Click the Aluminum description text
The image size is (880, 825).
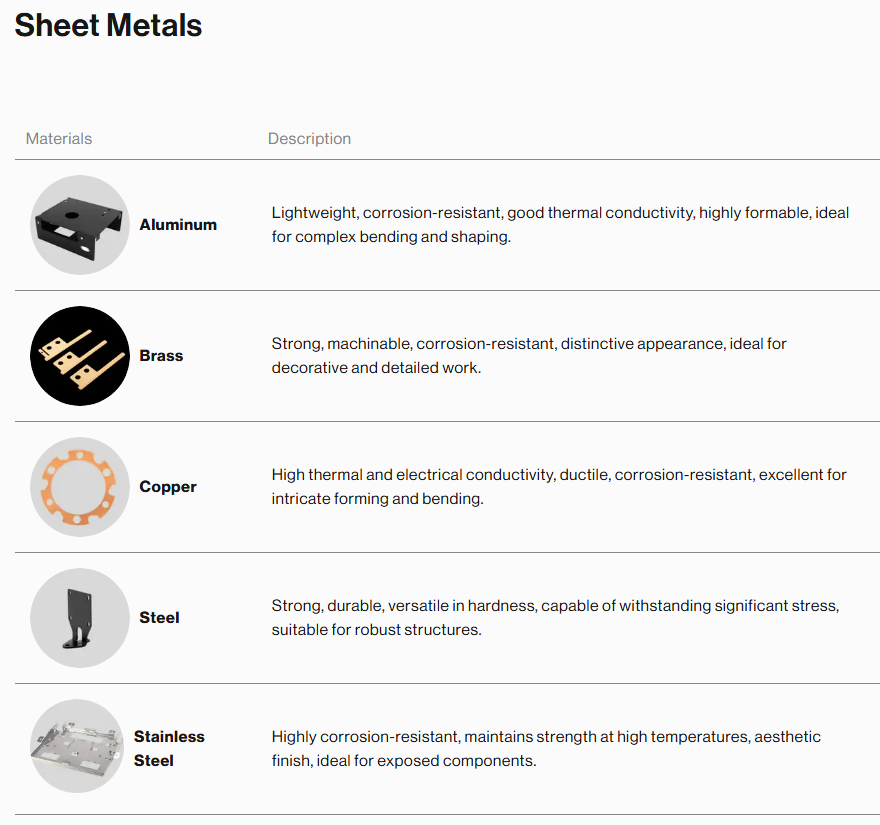pyautogui.click(x=560, y=225)
